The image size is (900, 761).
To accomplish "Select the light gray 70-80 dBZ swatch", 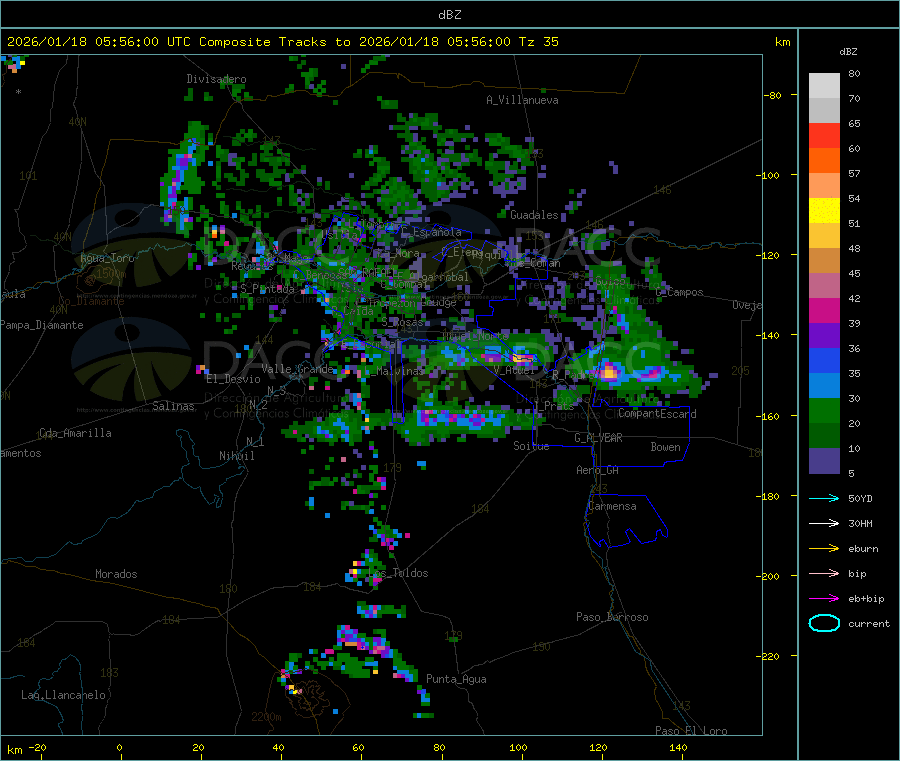I will point(824,86).
